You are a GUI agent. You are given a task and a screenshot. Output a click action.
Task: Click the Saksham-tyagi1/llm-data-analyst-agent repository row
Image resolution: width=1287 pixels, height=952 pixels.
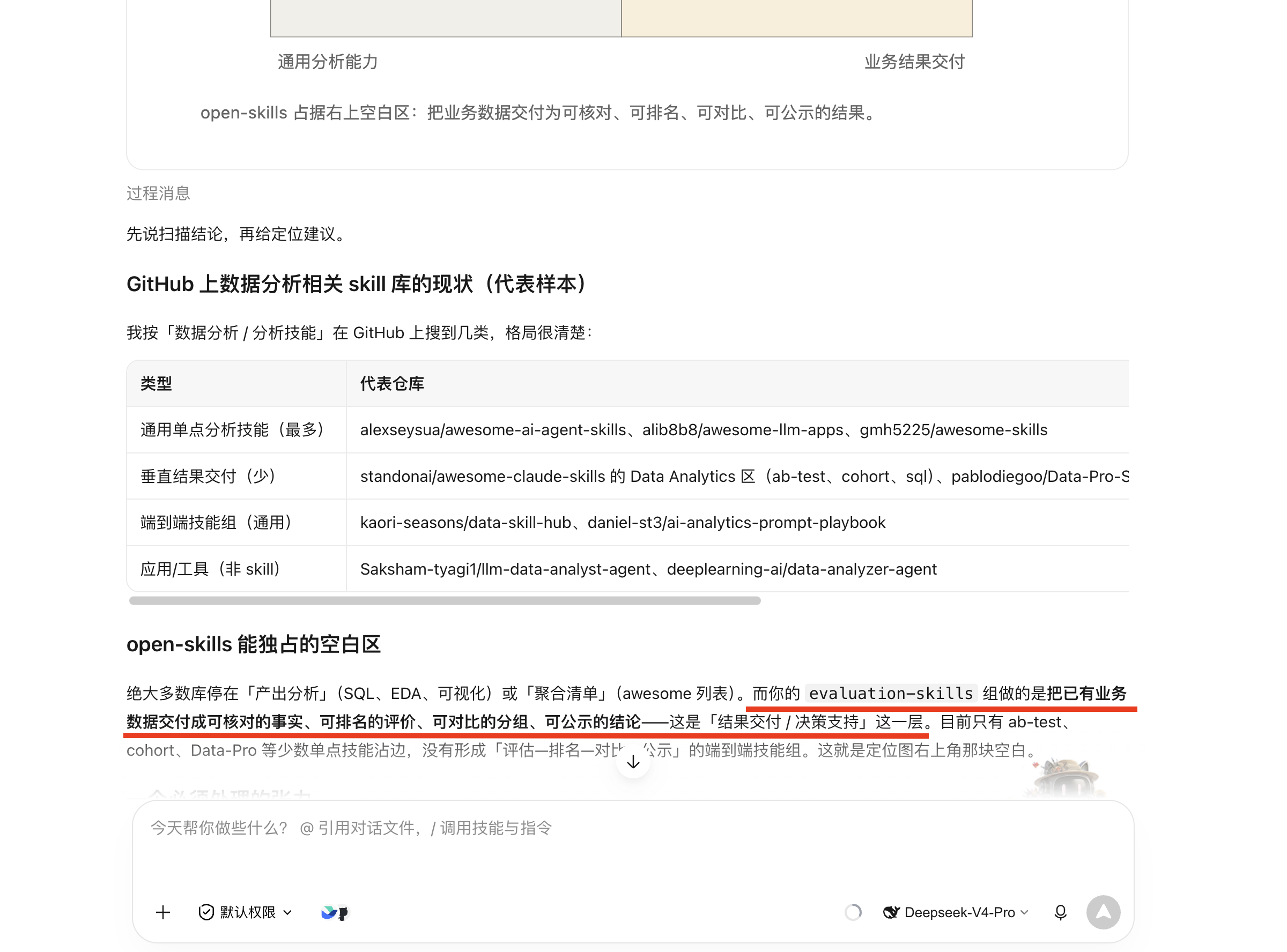tap(738, 569)
